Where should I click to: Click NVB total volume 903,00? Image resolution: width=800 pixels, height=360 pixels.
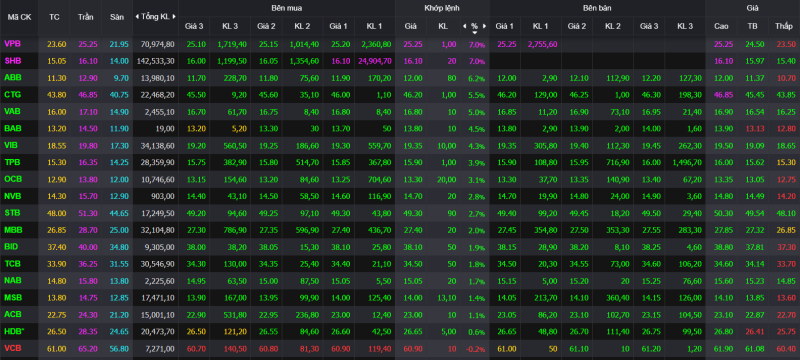(164, 196)
